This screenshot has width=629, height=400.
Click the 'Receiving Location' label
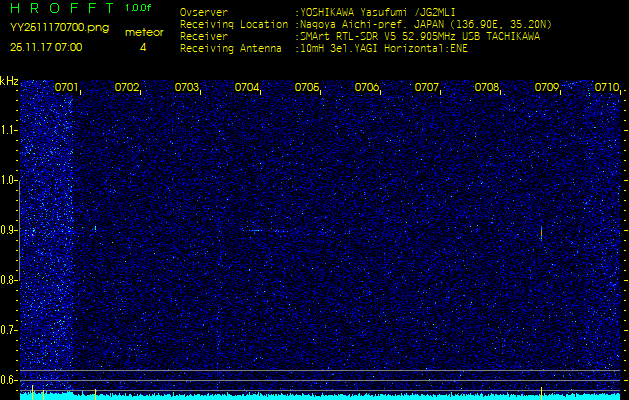[234, 24]
